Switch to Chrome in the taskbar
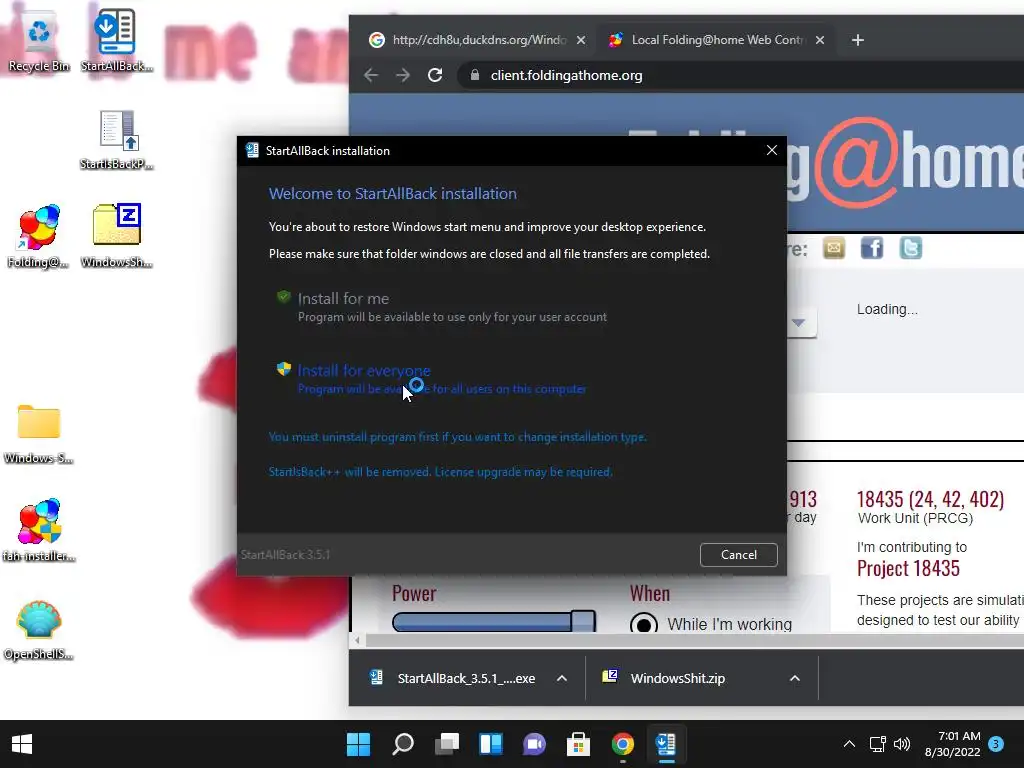Viewport: 1024px width, 768px height. tap(622, 744)
